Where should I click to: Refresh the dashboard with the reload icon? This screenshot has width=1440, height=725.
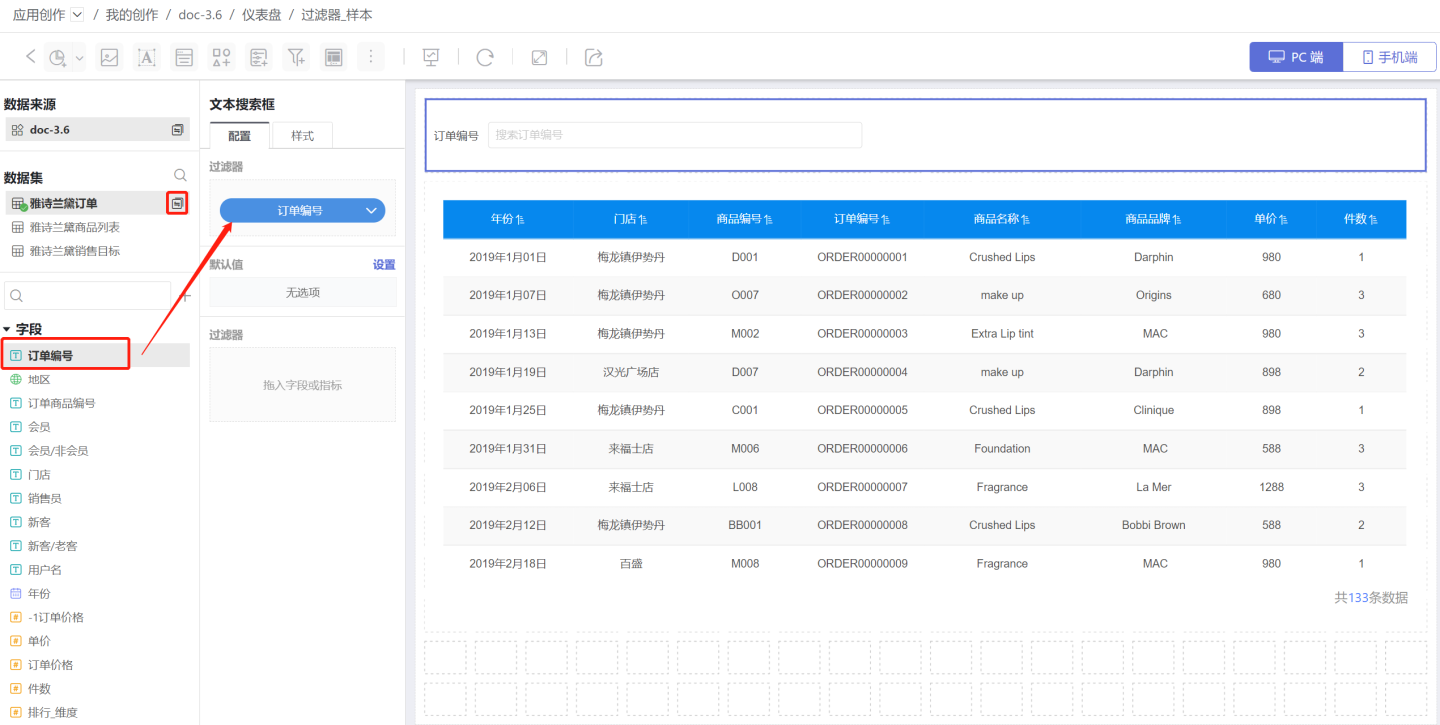(485, 57)
